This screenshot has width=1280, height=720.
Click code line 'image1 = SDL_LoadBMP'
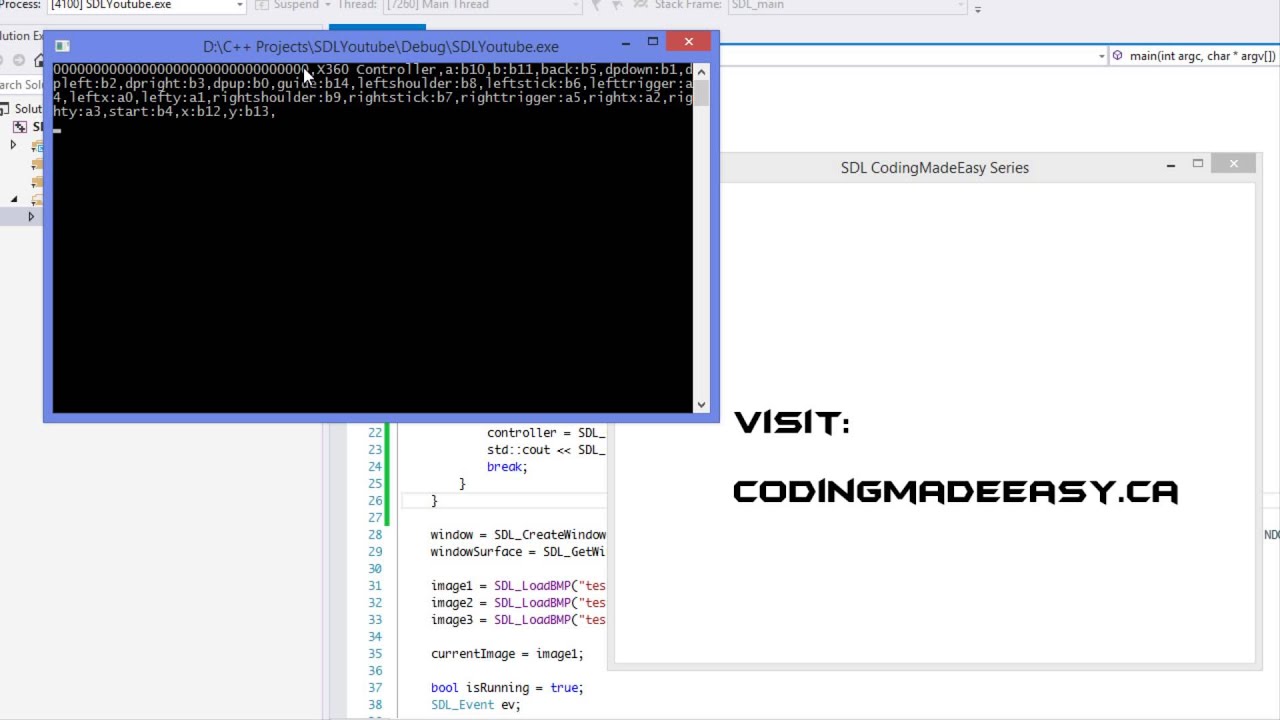(x=518, y=586)
